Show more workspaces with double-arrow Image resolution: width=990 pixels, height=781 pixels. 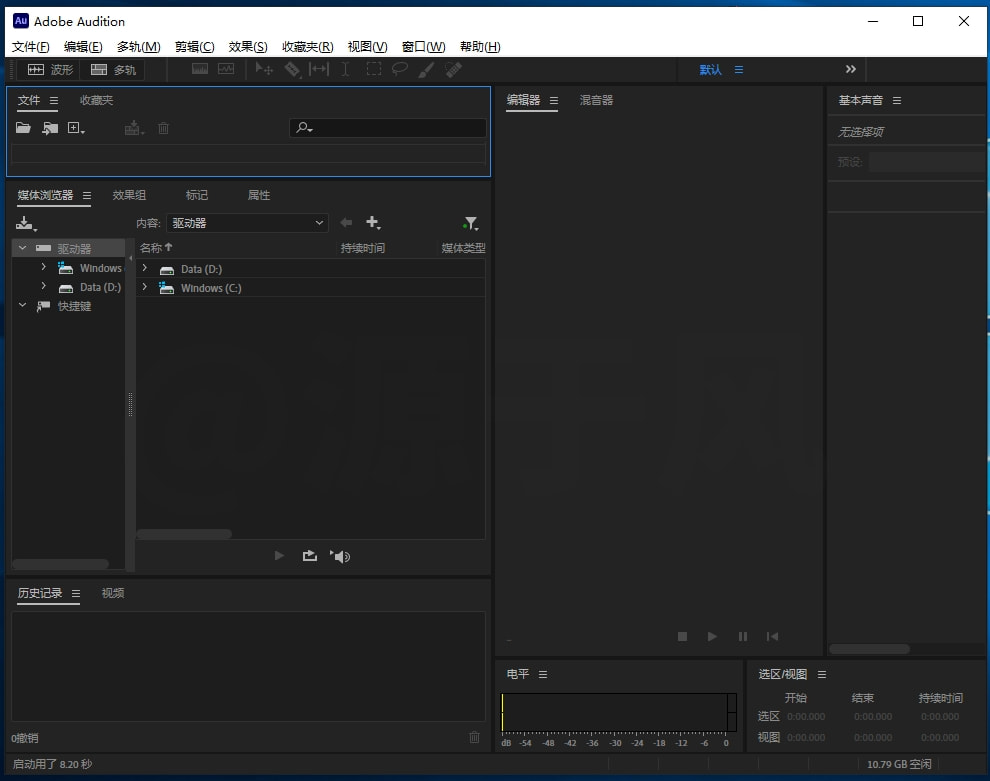[x=850, y=69]
